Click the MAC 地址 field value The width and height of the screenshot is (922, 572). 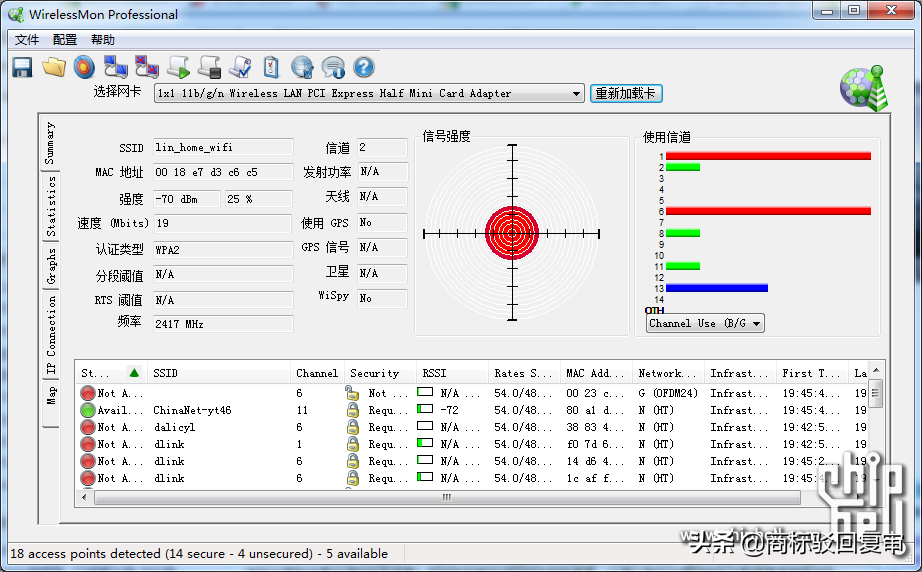click(223, 172)
